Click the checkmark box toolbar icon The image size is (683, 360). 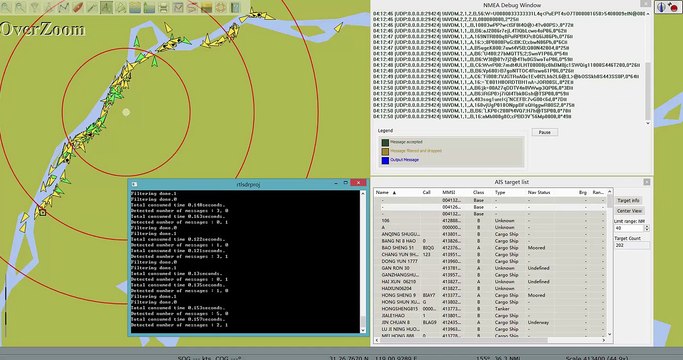[178, 7]
